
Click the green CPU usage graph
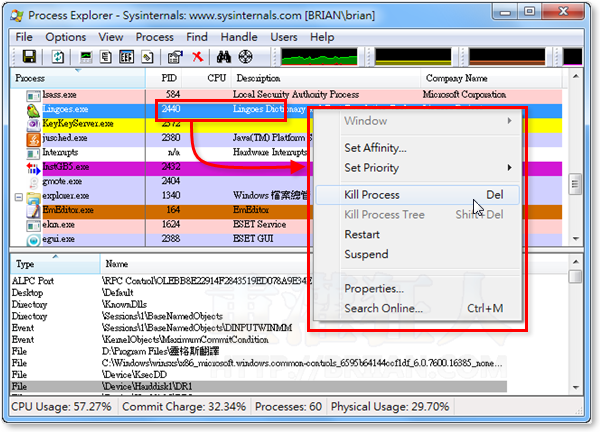320,57
